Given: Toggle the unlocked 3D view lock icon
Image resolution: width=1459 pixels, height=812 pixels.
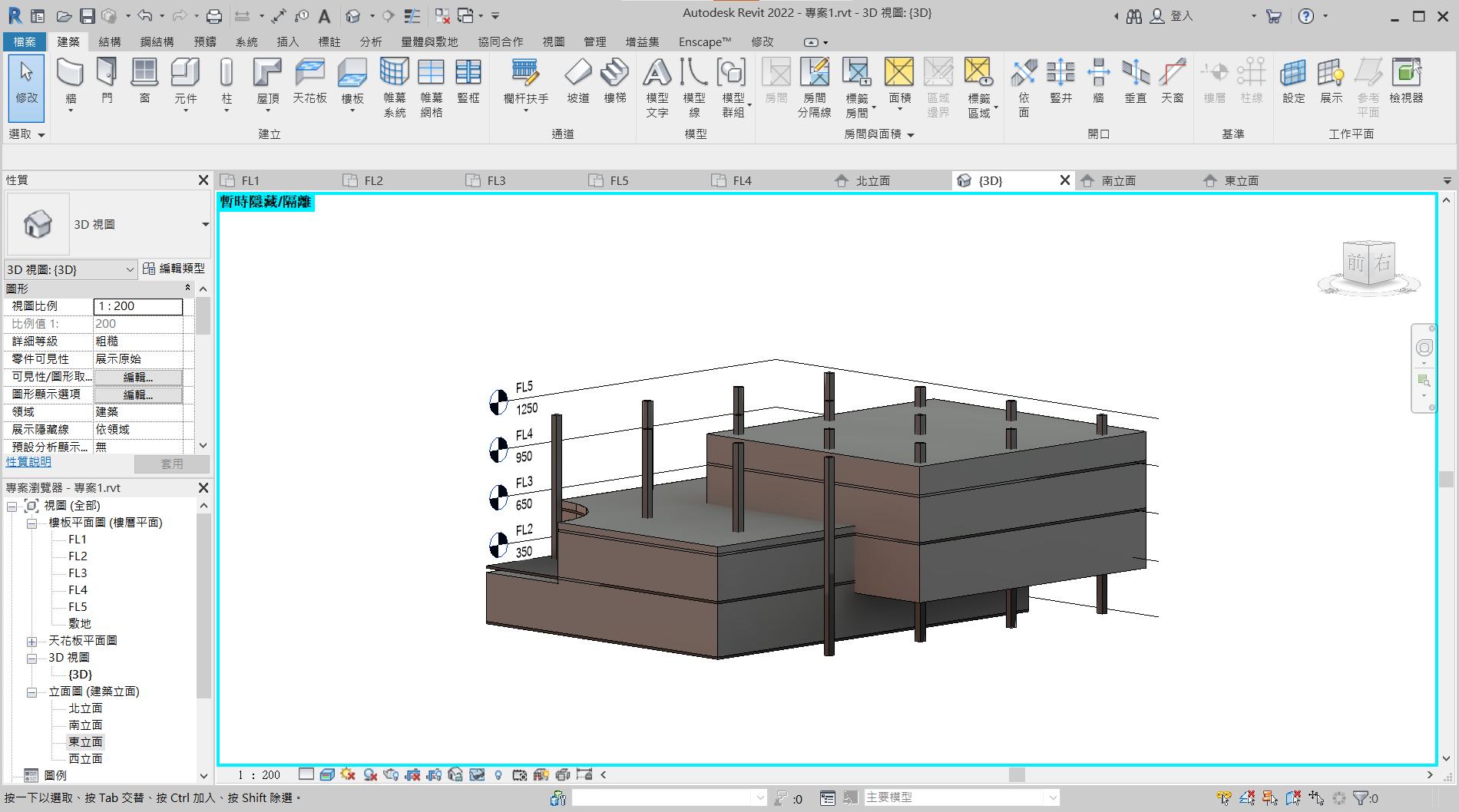Looking at the screenshot, I should coord(455,774).
